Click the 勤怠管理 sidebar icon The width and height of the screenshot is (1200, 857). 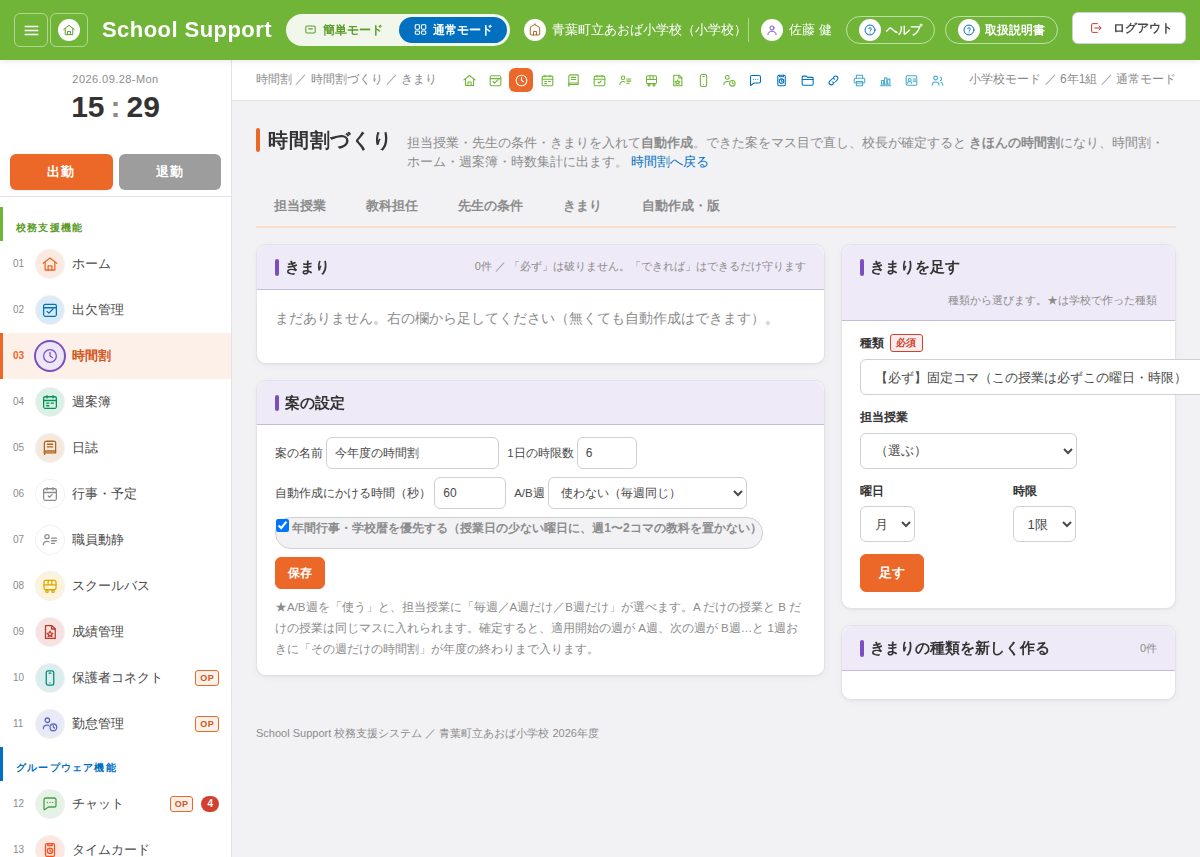pos(50,724)
